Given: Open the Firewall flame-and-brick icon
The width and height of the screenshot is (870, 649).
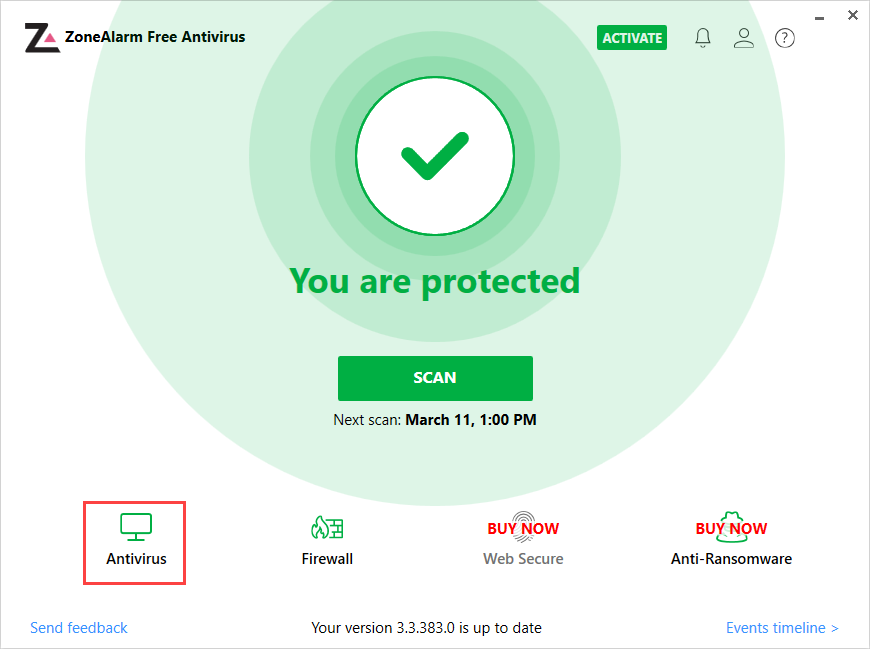Looking at the screenshot, I should click(x=327, y=527).
